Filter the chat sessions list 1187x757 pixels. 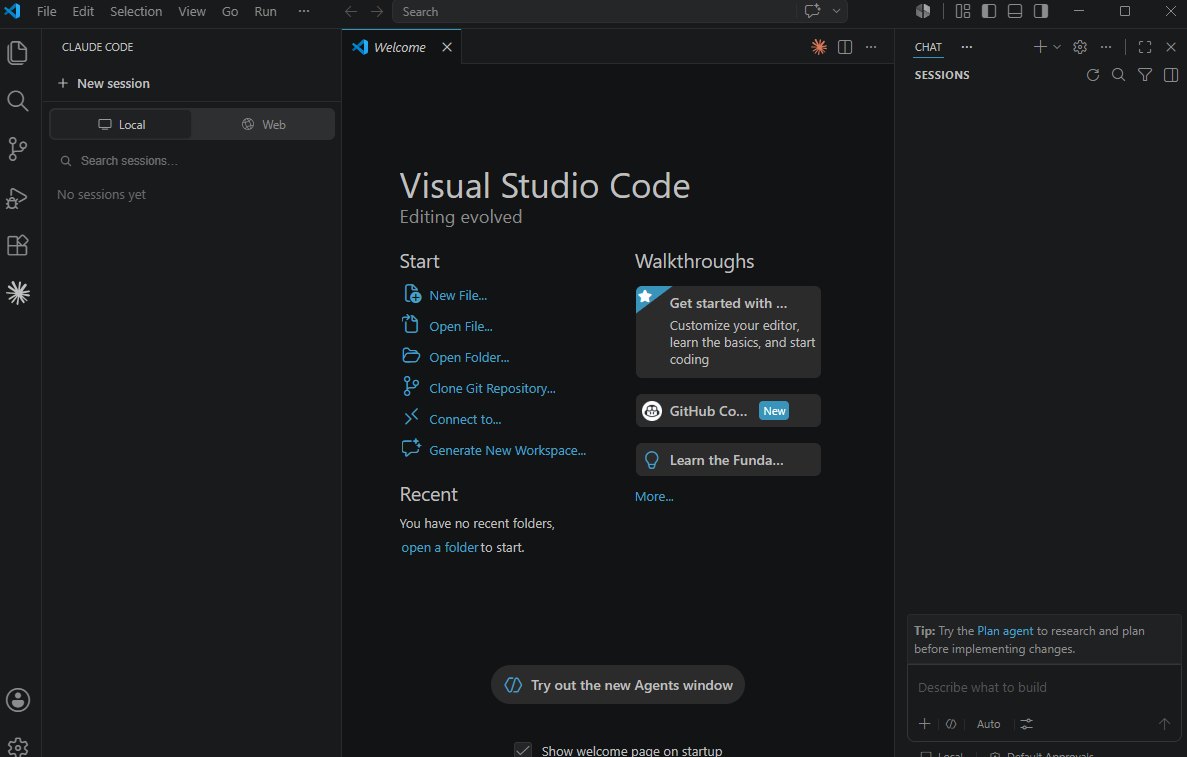coord(1145,75)
